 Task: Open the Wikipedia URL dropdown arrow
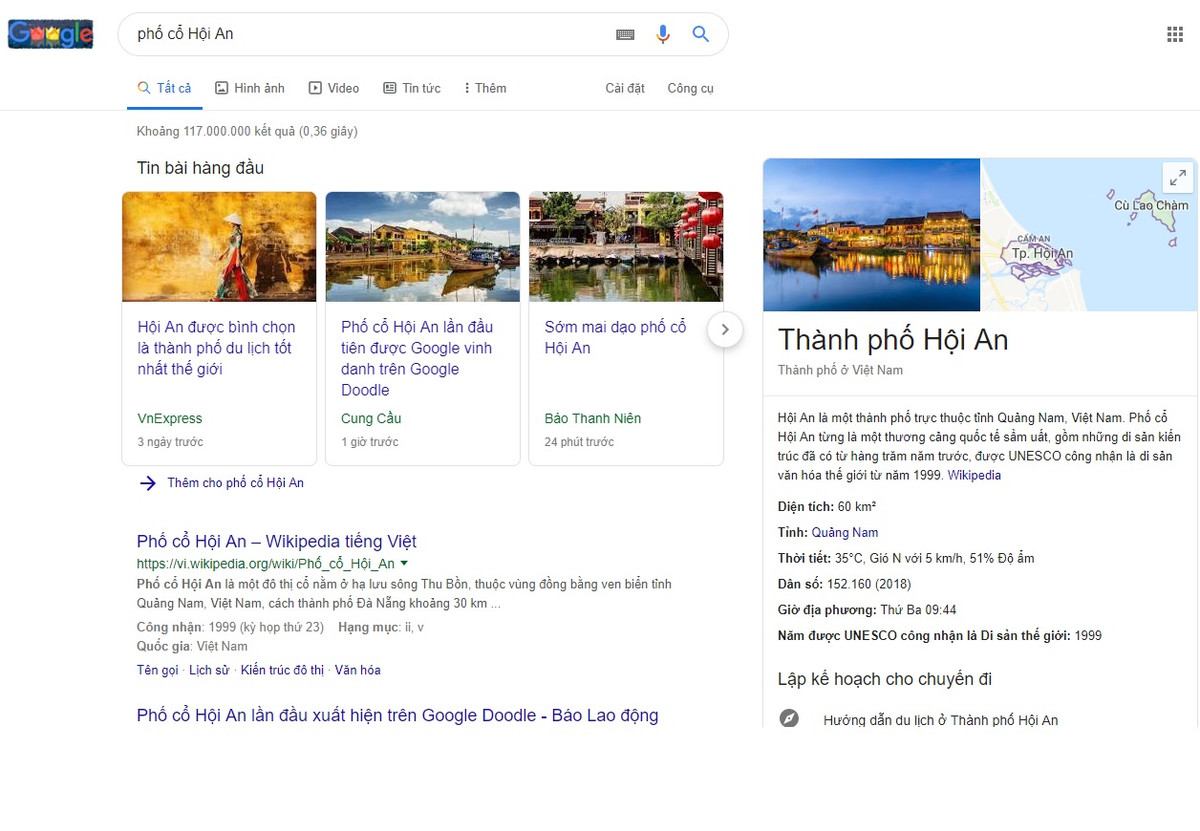point(404,563)
